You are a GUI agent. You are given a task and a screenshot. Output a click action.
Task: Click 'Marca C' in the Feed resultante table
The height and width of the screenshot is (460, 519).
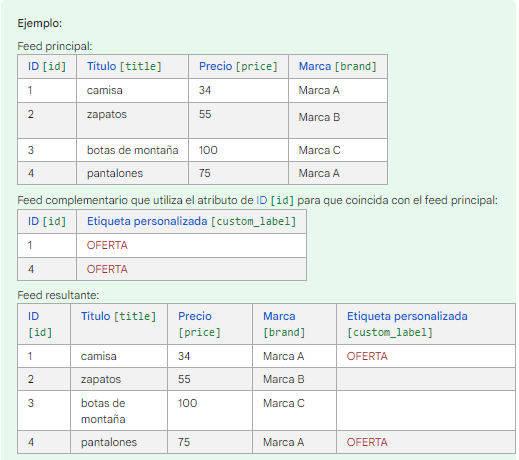pyautogui.click(x=284, y=403)
